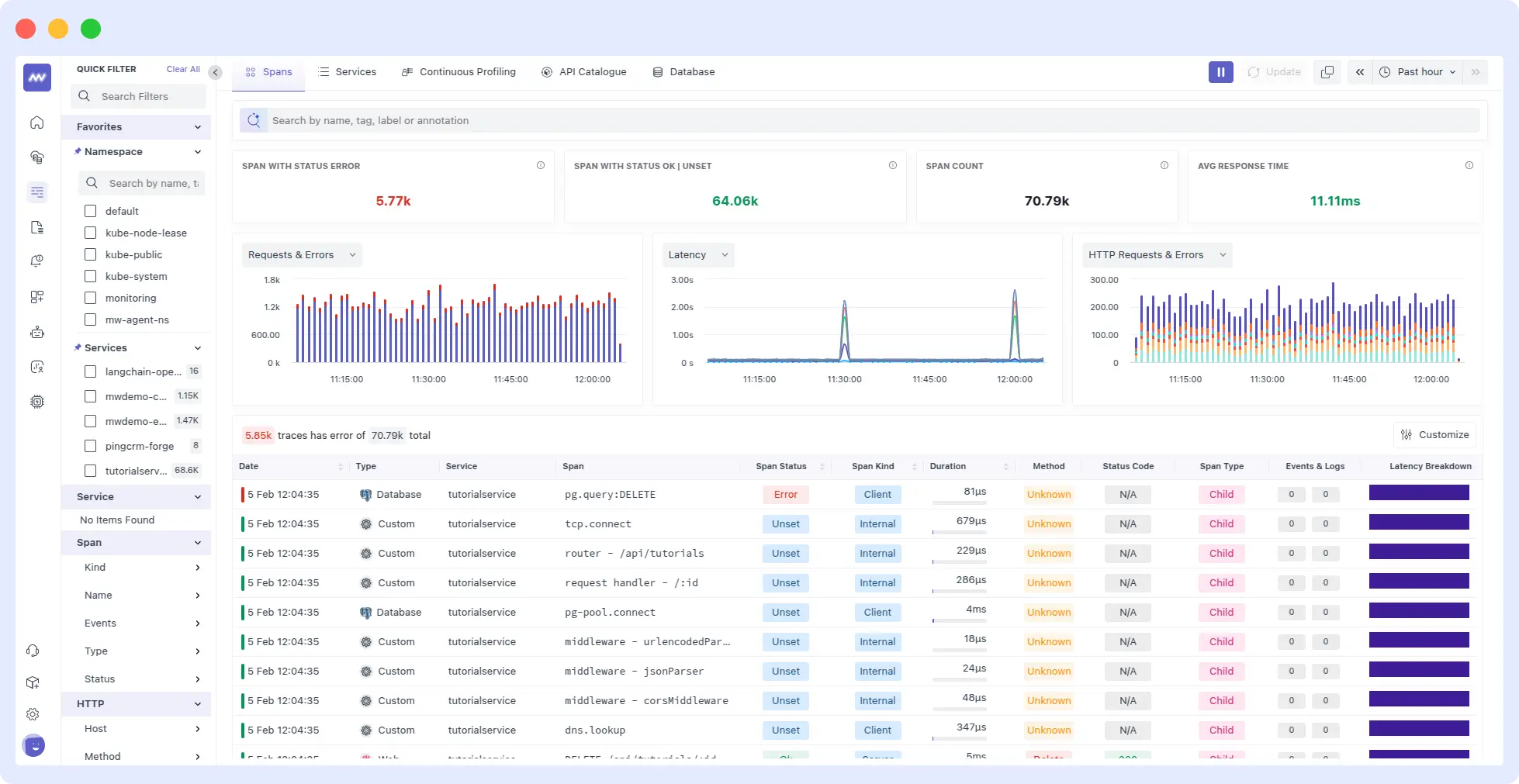The height and width of the screenshot is (784, 1519).
Task: Select the Alerts bell icon in the sidebar
Action: click(x=37, y=261)
